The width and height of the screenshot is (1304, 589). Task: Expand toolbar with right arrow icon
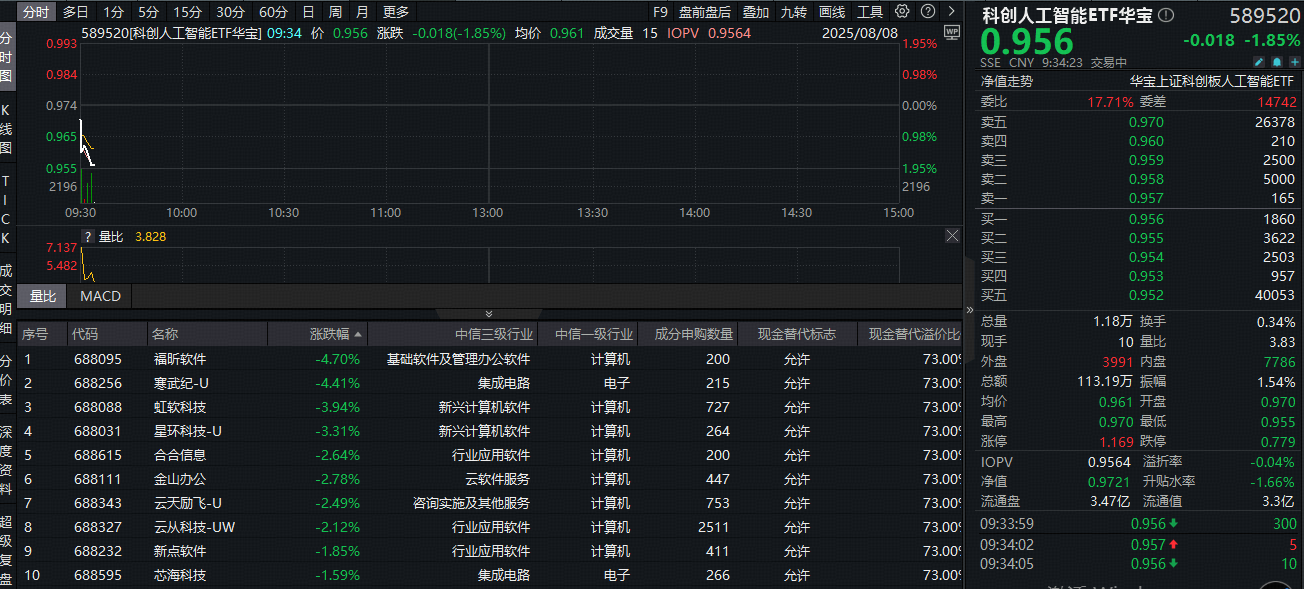(x=950, y=12)
